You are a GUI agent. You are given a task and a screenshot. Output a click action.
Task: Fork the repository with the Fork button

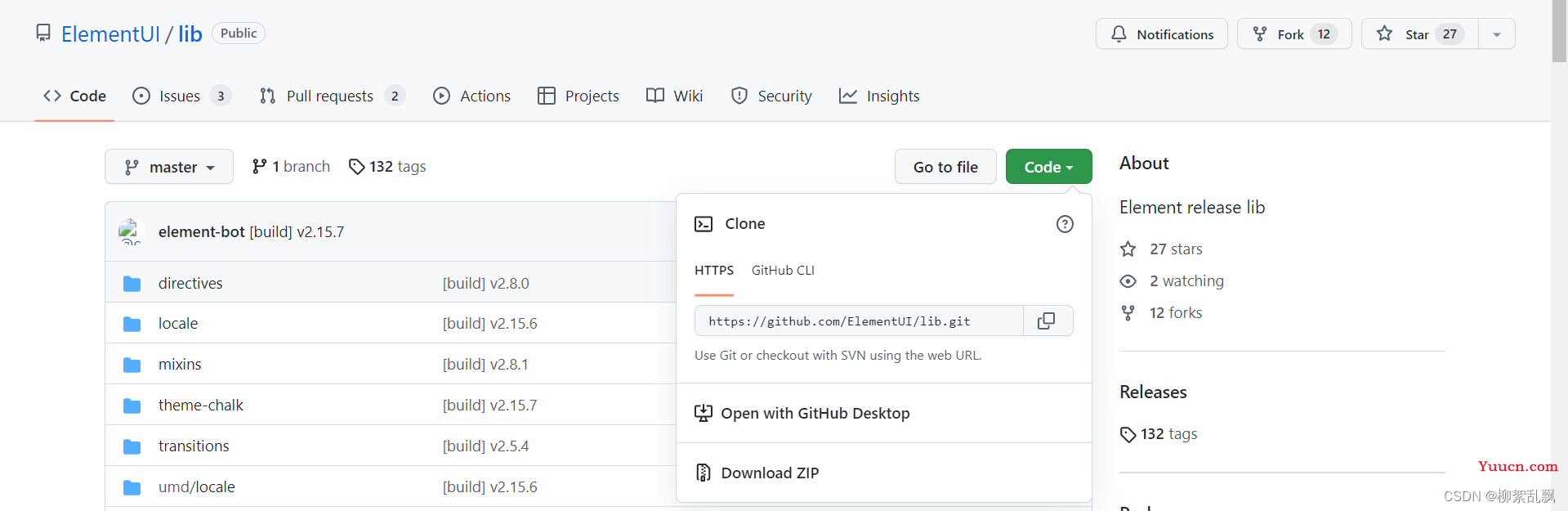[1294, 34]
